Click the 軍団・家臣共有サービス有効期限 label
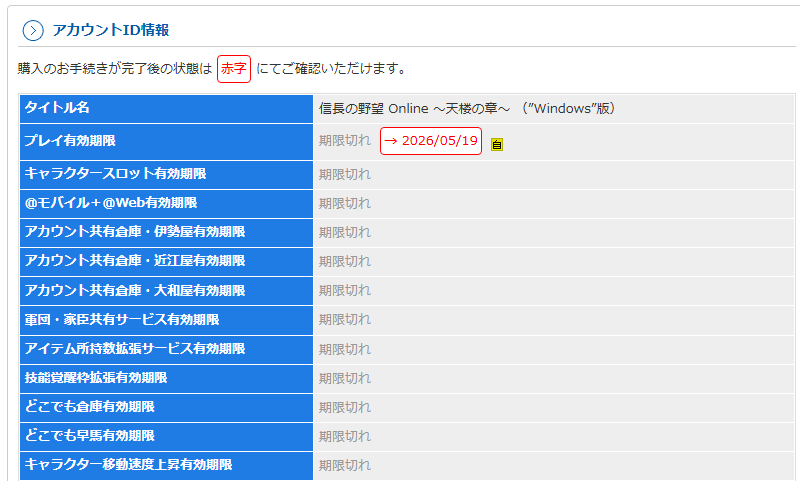The width and height of the screenshot is (800, 481). [122, 320]
